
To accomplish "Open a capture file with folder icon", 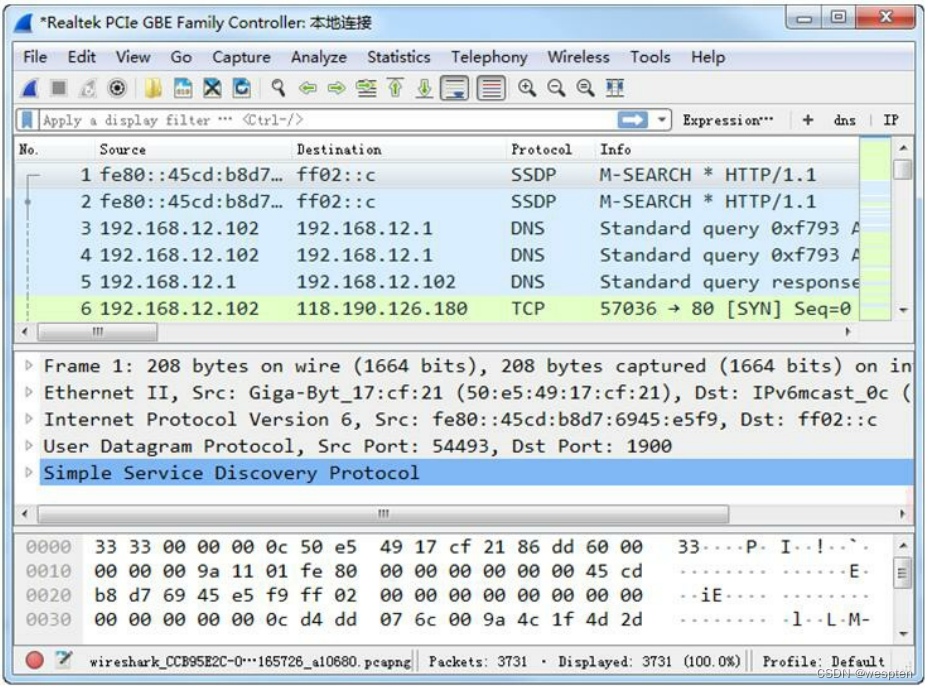I will tap(153, 88).
